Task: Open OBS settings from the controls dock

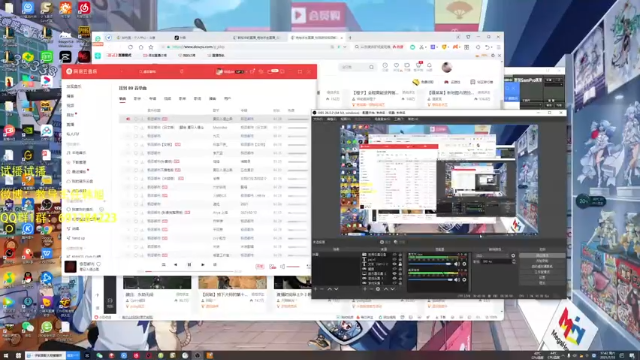Action: tap(542, 277)
